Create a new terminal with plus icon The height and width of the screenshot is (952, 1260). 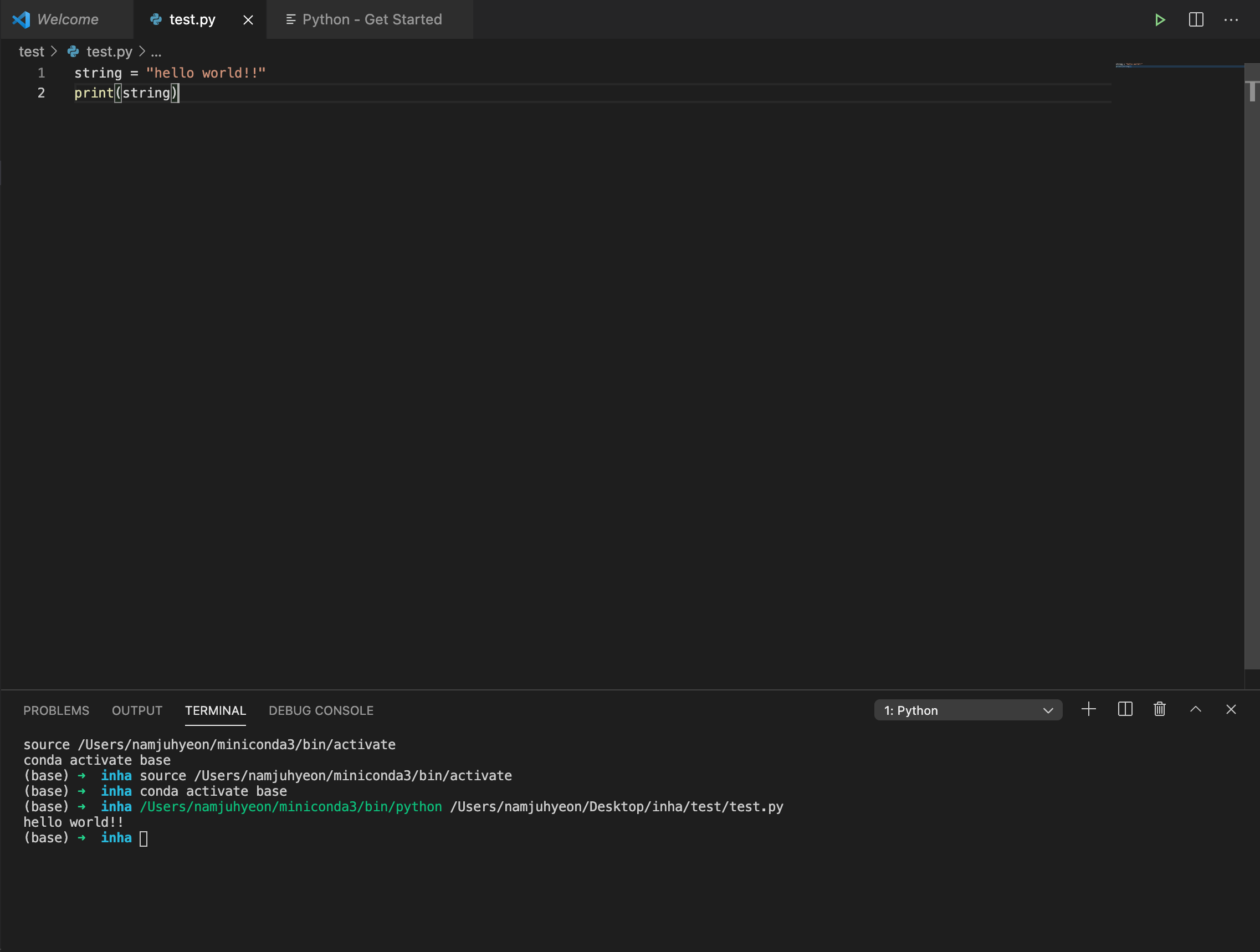coord(1088,709)
